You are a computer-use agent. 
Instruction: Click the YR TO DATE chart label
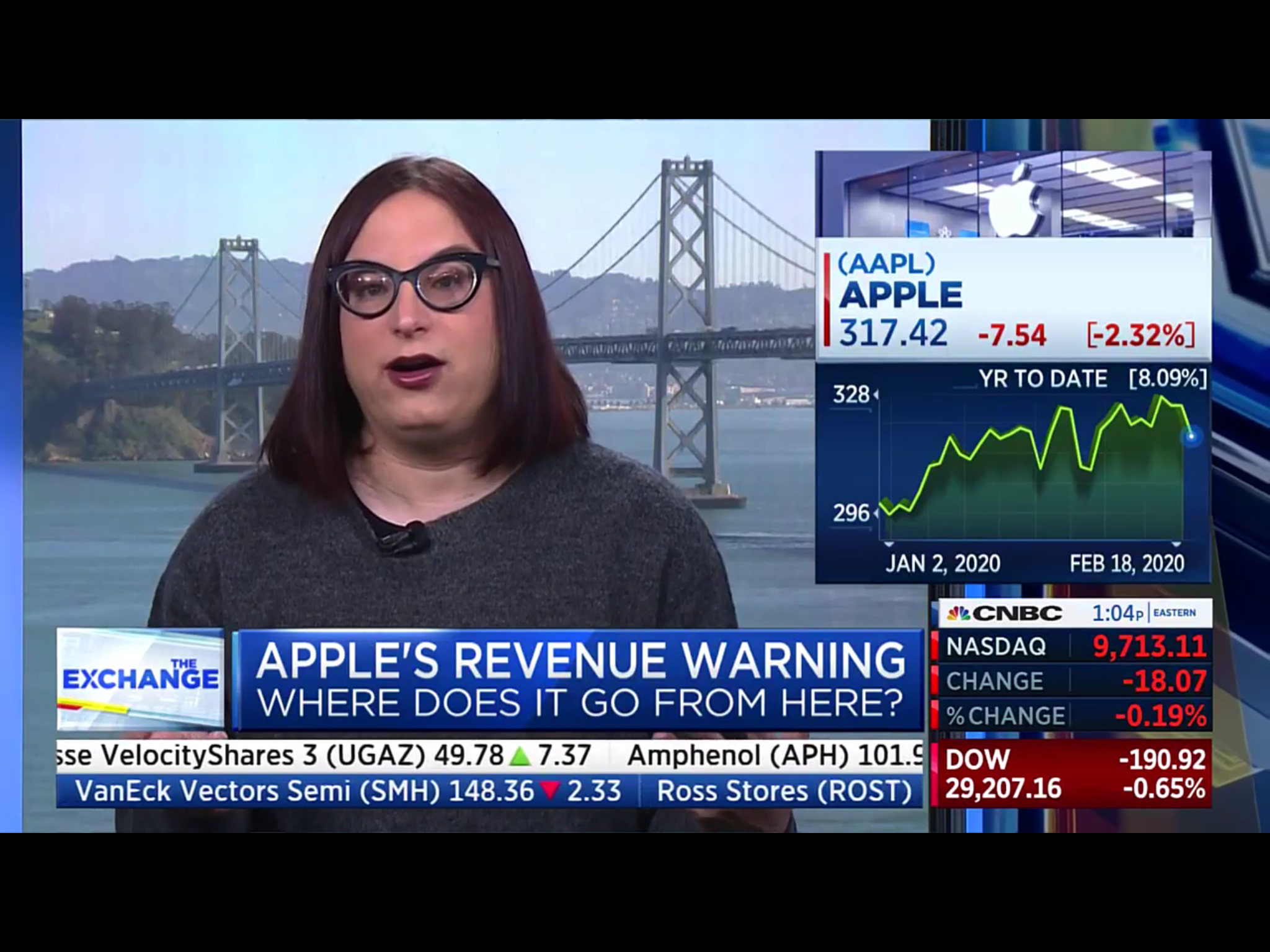(x=1043, y=378)
